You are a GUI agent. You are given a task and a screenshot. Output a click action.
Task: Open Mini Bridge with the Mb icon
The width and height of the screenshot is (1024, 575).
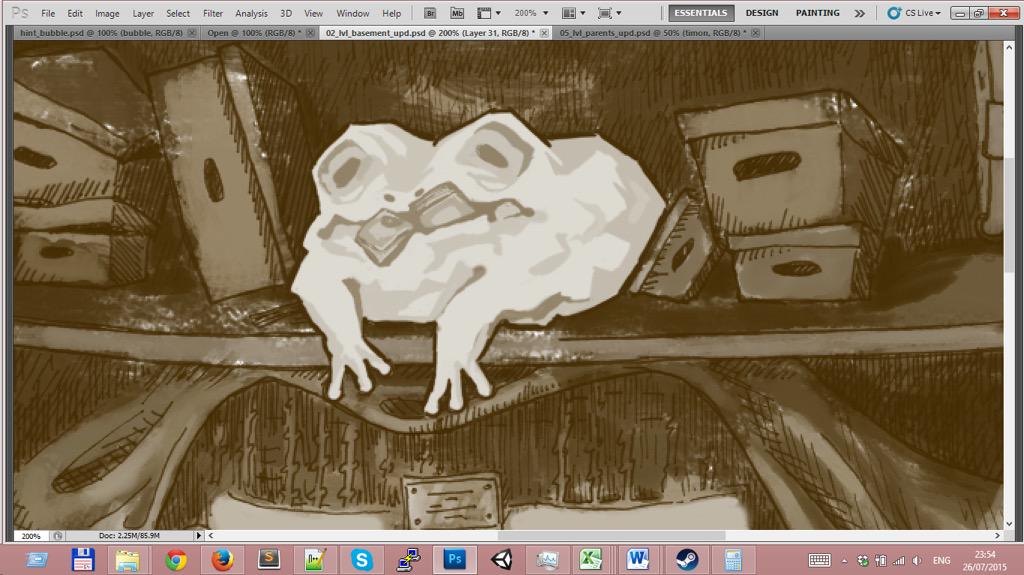tap(457, 13)
